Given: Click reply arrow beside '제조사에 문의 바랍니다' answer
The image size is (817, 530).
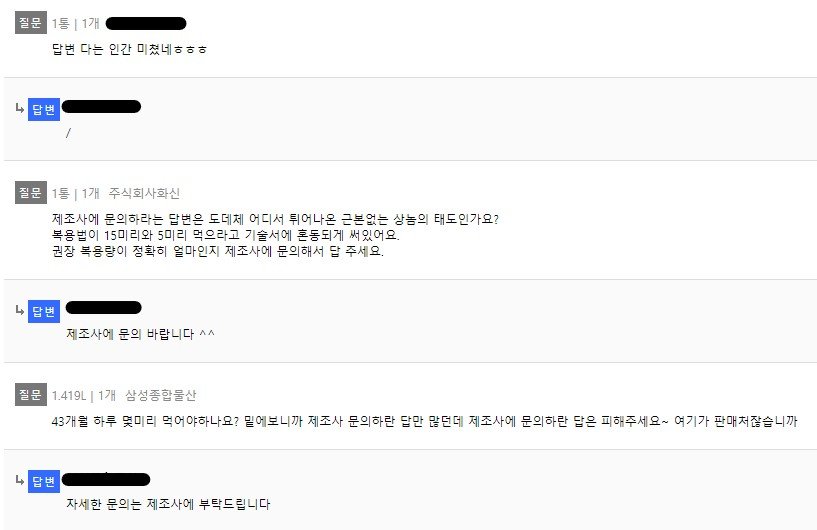Looking at the screenshot, I should 20,310.
